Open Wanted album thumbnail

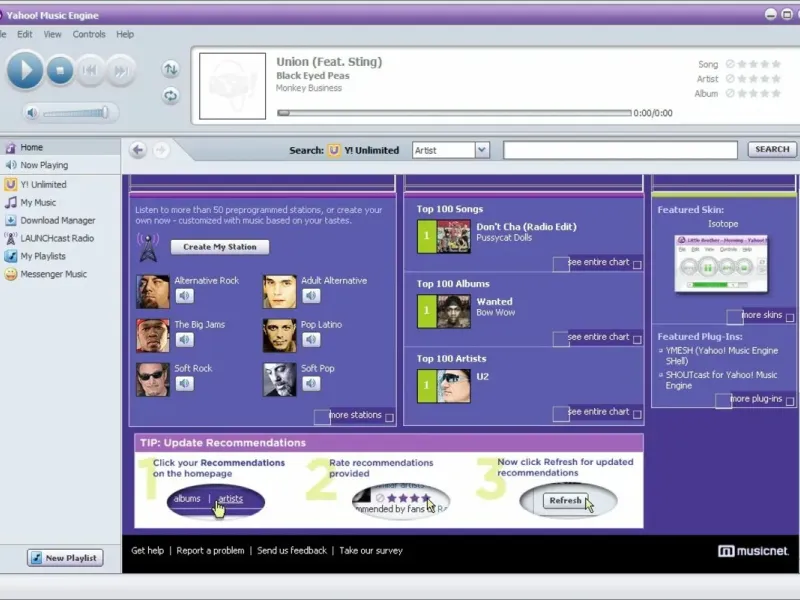point(454,312)
